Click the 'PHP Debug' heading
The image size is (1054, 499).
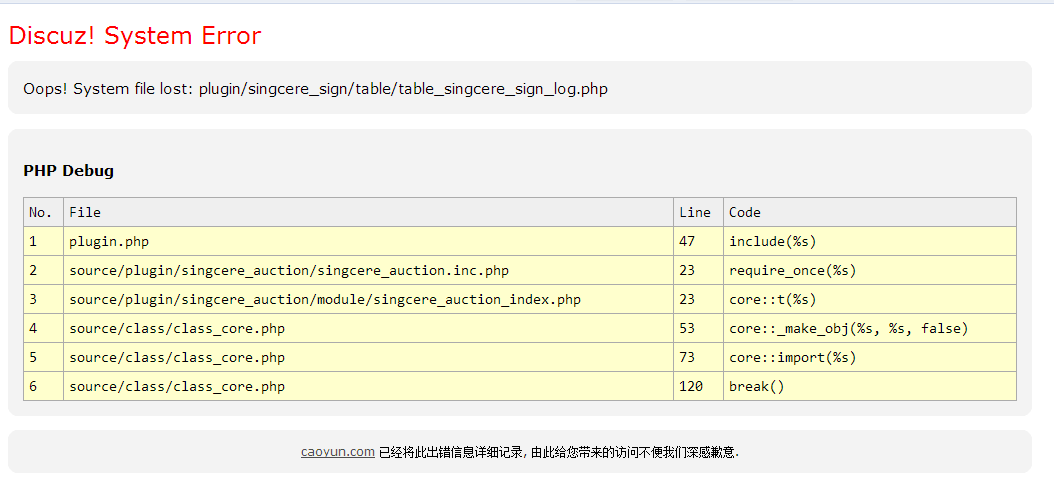coord(69,171)
